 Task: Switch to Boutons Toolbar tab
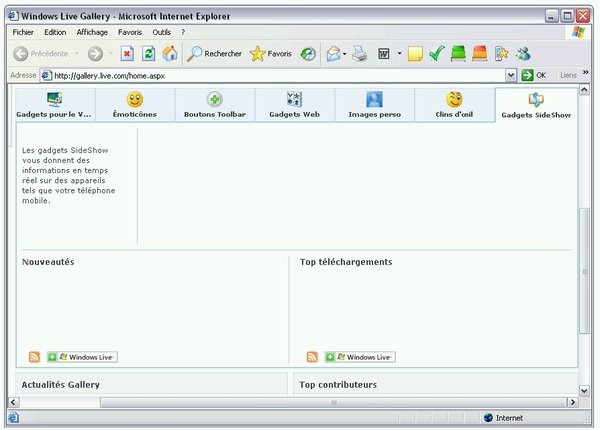215,105
